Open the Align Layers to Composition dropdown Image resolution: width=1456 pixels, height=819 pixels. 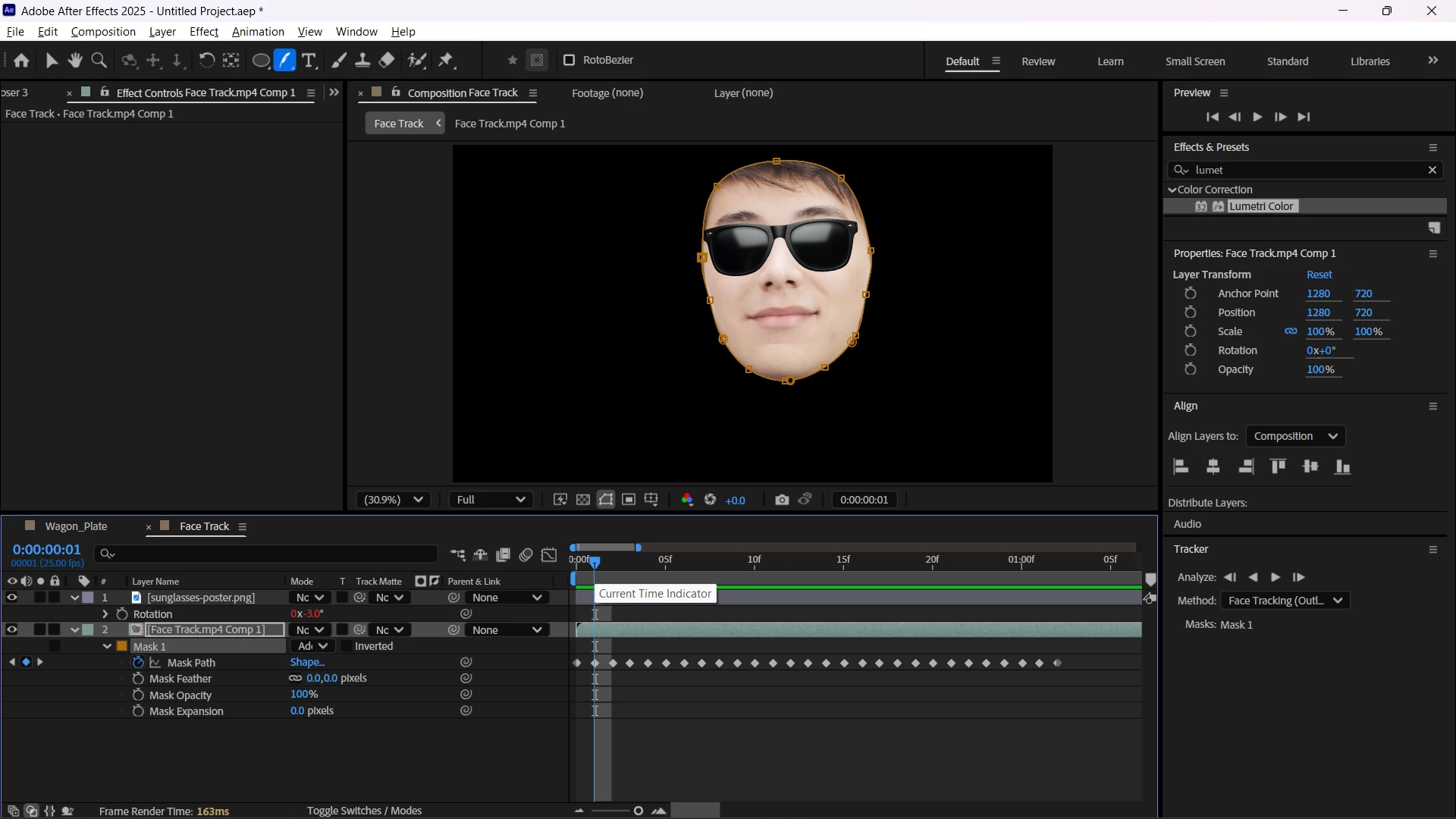[x=1295, y=436]
